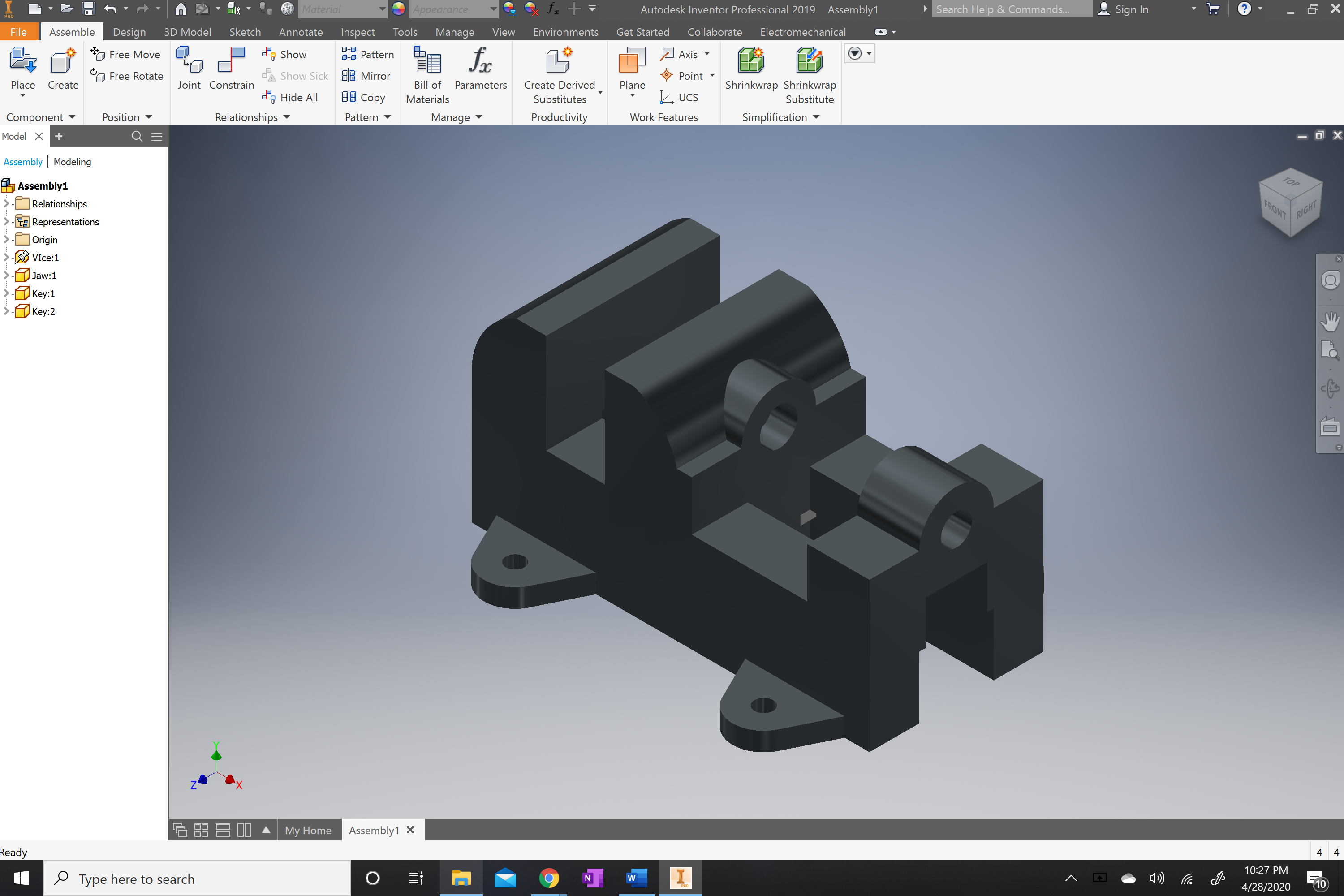Expand the Origin folder node

coord(6,239)
